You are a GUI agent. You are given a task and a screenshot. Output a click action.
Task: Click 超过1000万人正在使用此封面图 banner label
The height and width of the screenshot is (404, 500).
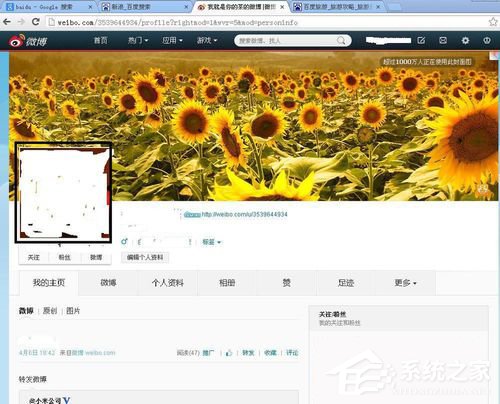(x=427, y=62)
